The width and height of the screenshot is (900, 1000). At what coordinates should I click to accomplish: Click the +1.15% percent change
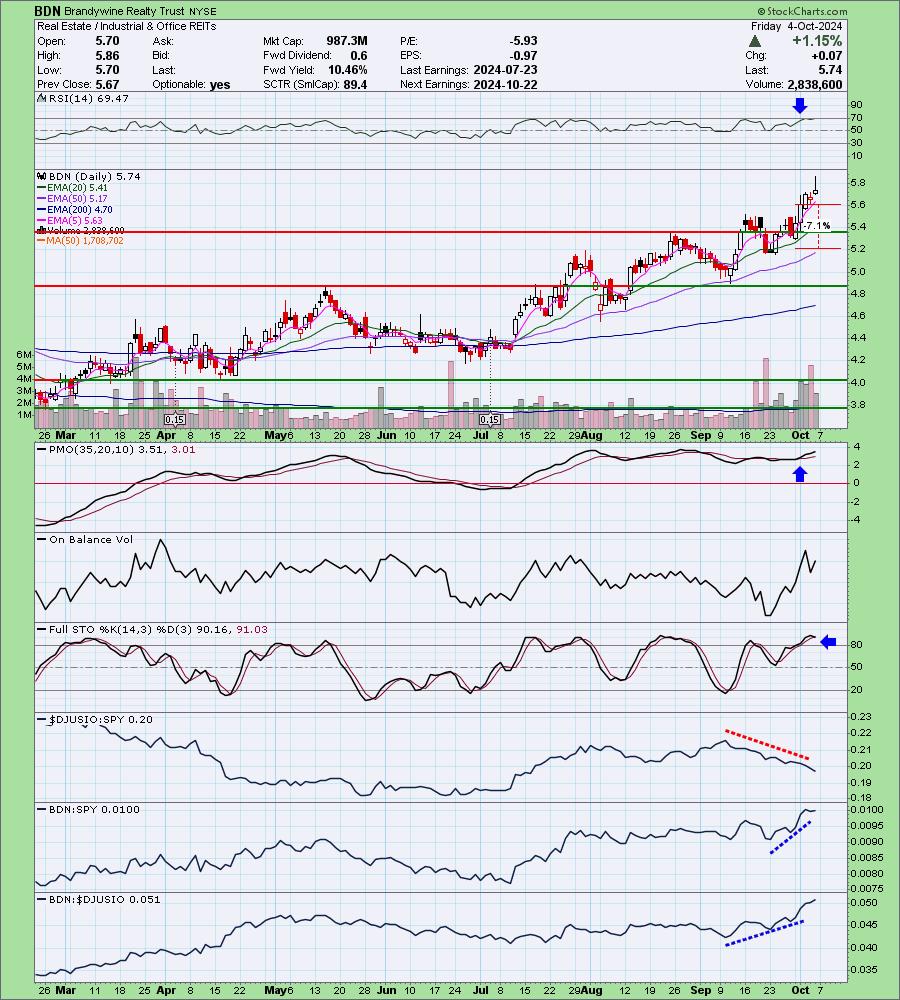pyautogui.click(x=817, y=41)
